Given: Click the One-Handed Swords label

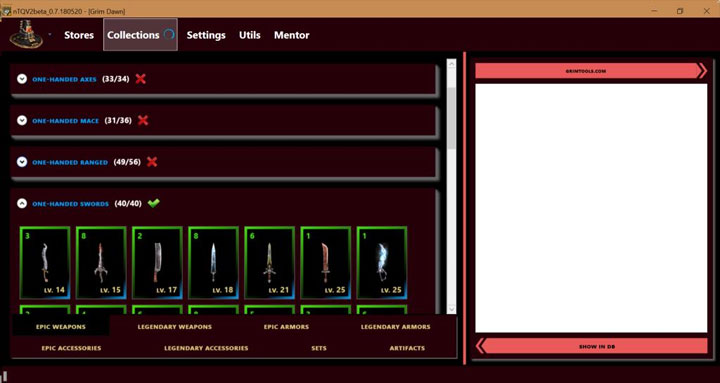Looking at the screenshot, I should click(x=70, y=204).
